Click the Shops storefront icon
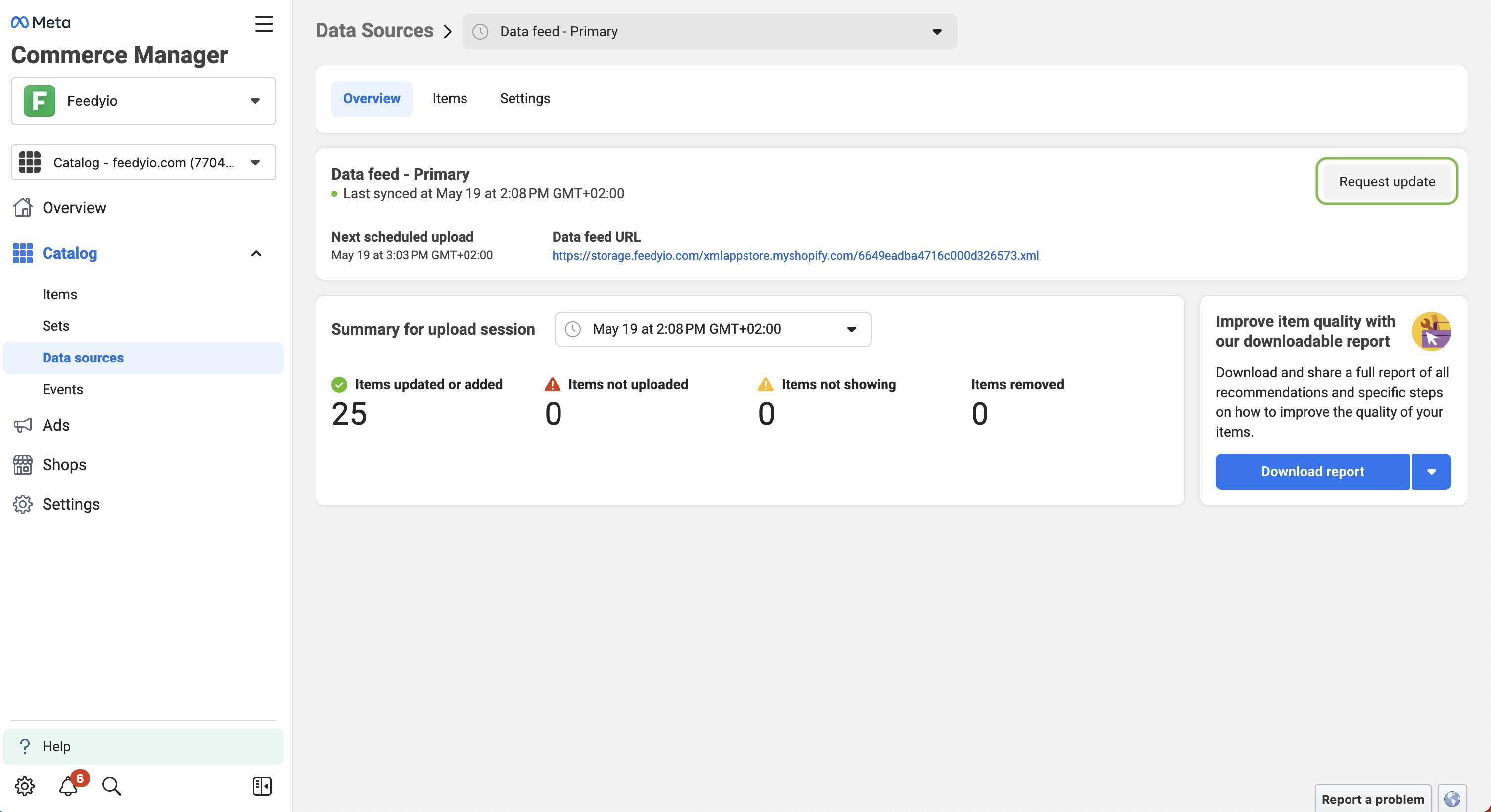1491x812 pixels. [x=23, y=465]
